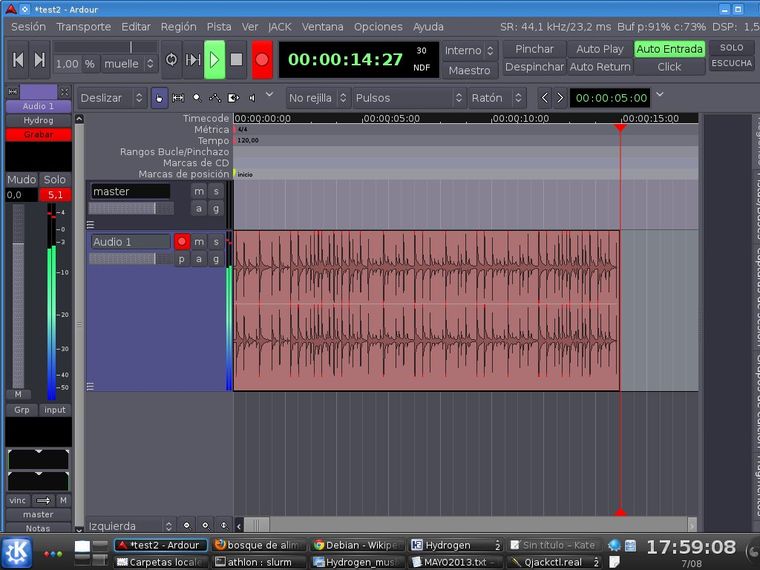Click the arrow button next to vinc

pos(43,500)
